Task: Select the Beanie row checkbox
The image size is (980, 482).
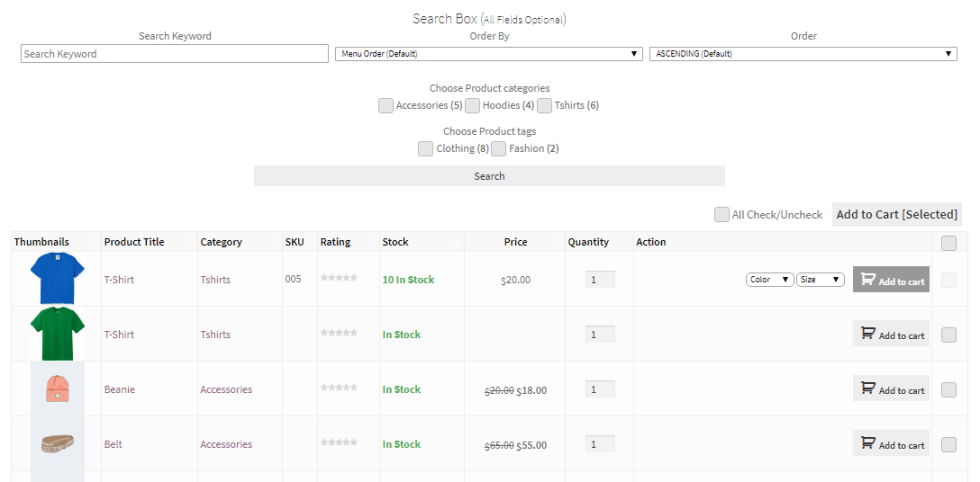Action: (x=949, y=390)
